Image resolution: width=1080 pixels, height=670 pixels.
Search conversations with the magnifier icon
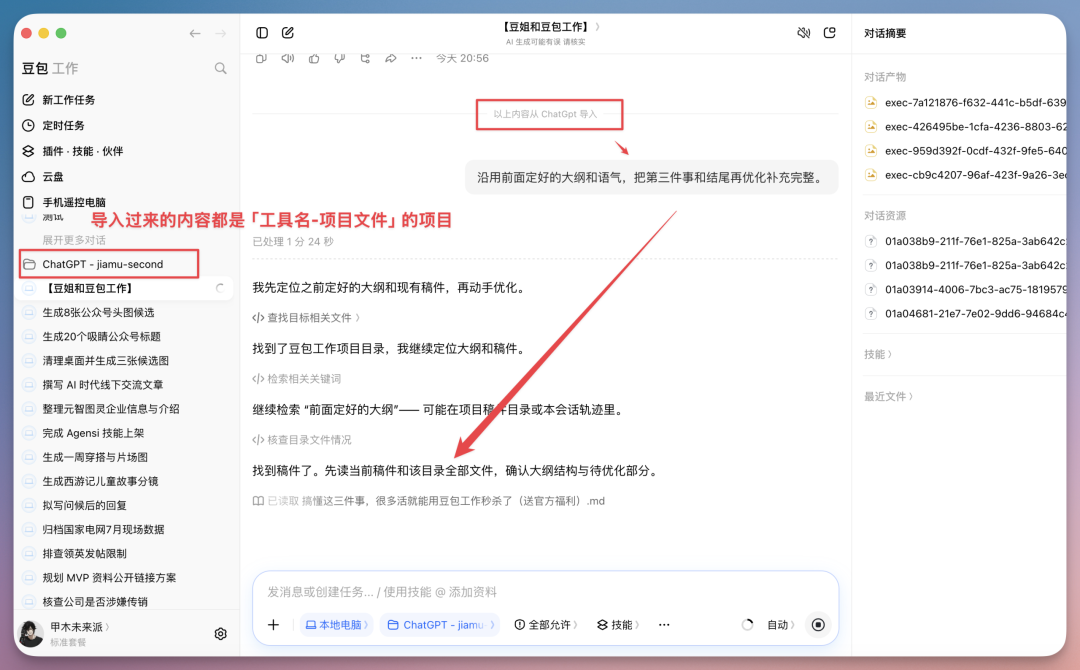[220, 68]
